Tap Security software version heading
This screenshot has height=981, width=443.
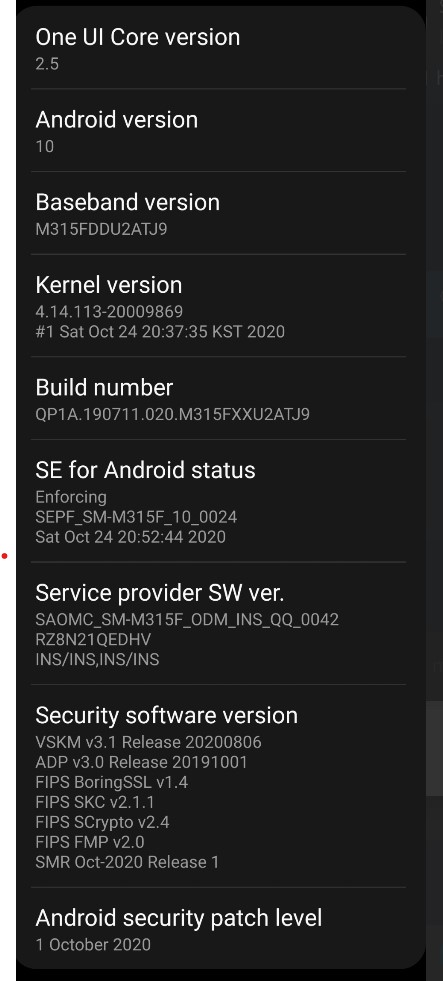click(166, 715)
